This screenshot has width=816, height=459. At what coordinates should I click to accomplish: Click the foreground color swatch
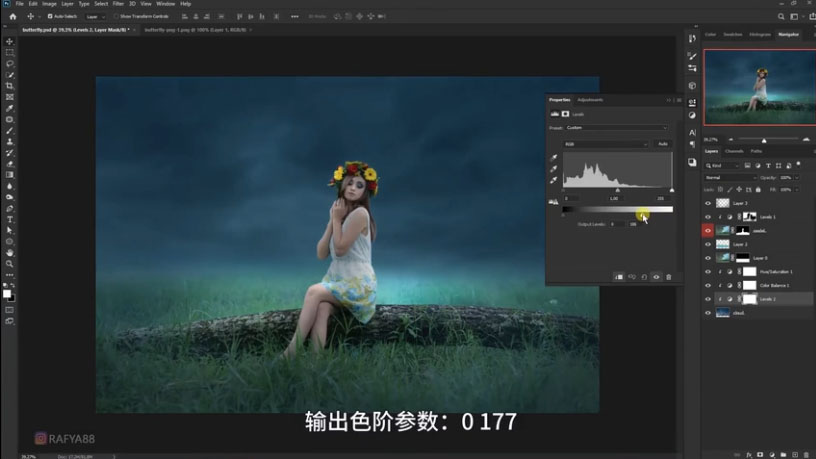[x=7, y=294]
